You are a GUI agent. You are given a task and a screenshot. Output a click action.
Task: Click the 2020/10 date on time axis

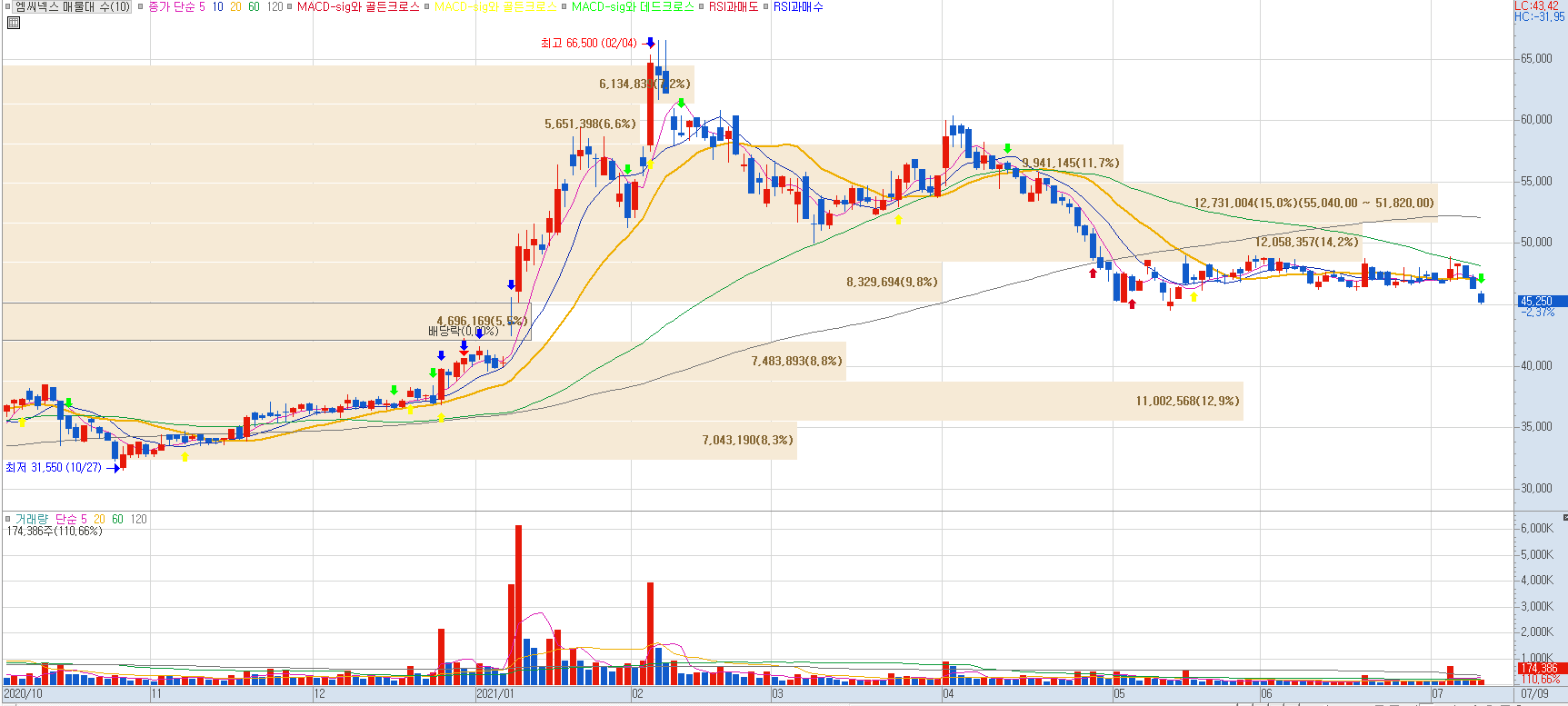point(23,694)
